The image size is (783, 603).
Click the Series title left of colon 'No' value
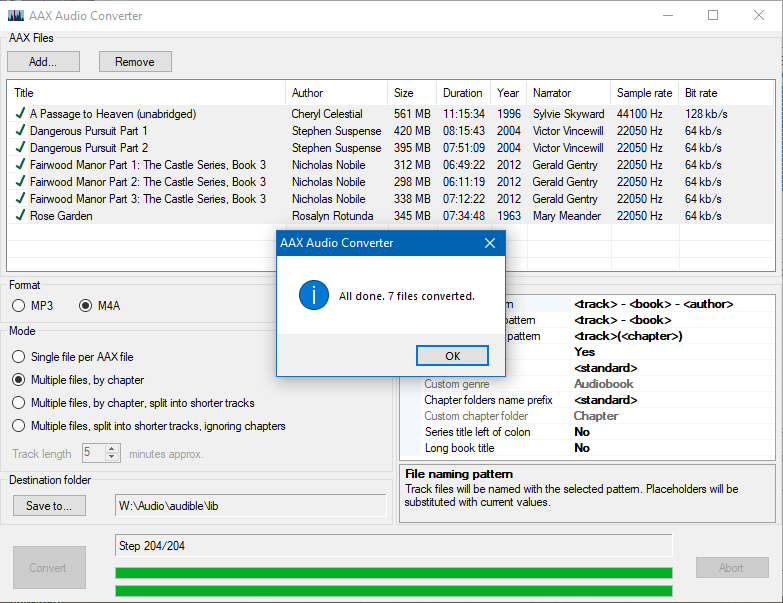click(582, 432)
